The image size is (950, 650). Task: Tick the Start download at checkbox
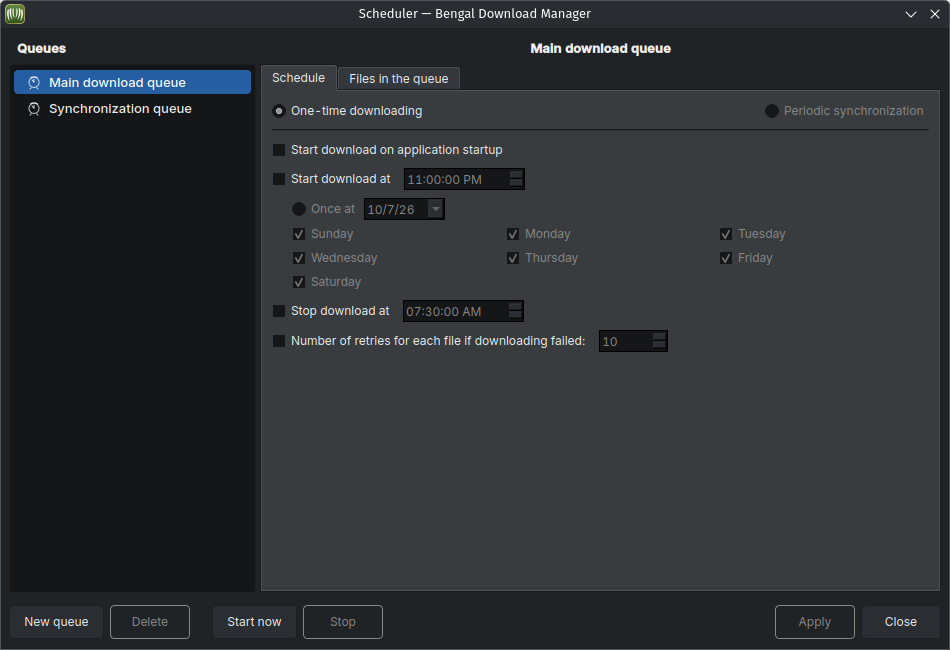(279, 179)
